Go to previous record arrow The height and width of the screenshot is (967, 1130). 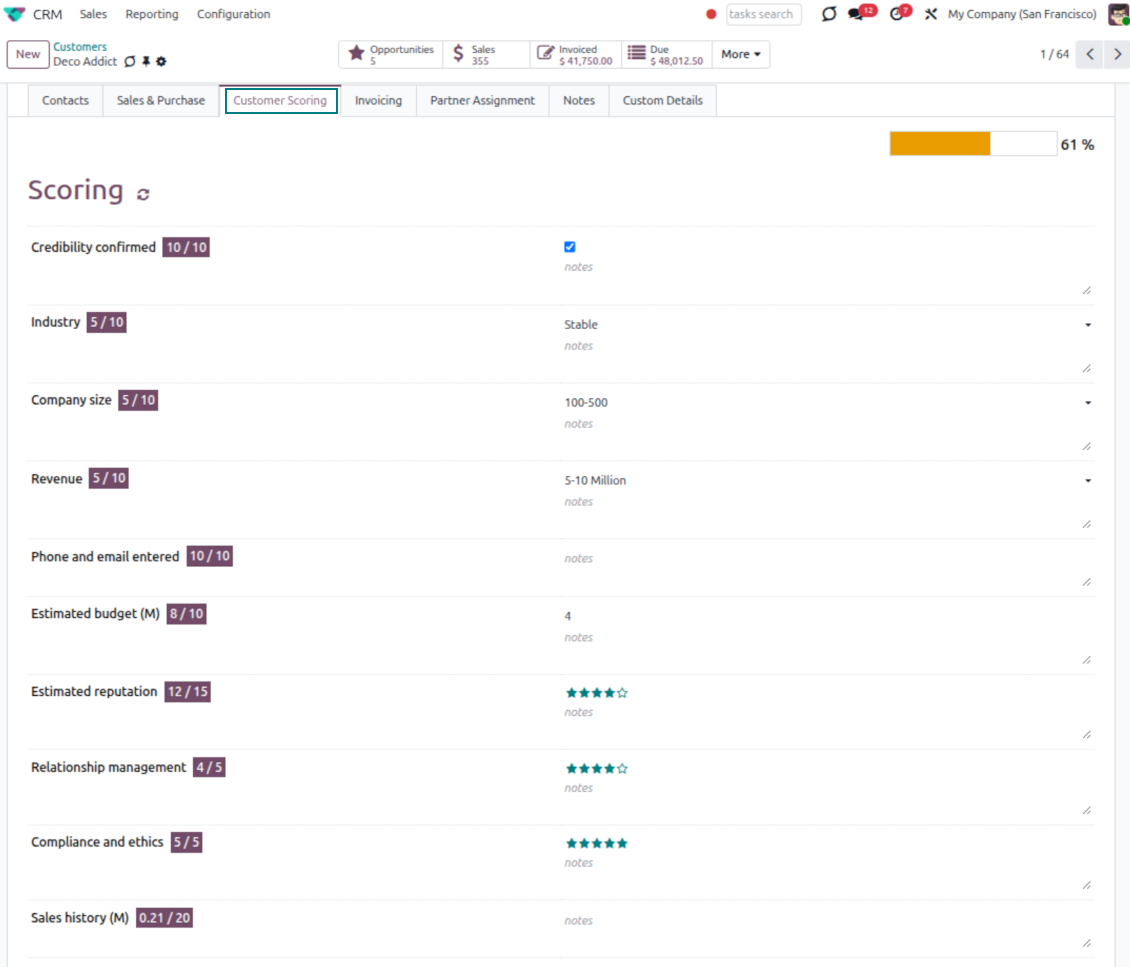(x=1090, y=54)
